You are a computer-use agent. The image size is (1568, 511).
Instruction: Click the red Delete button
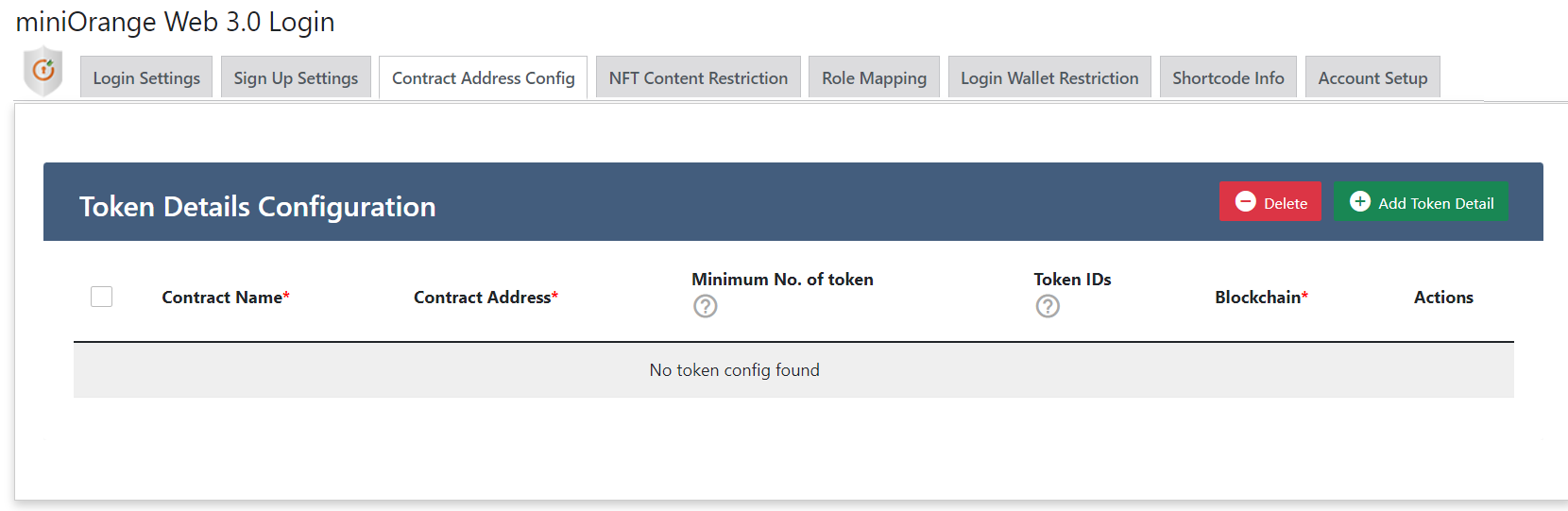coord(1270,201)
